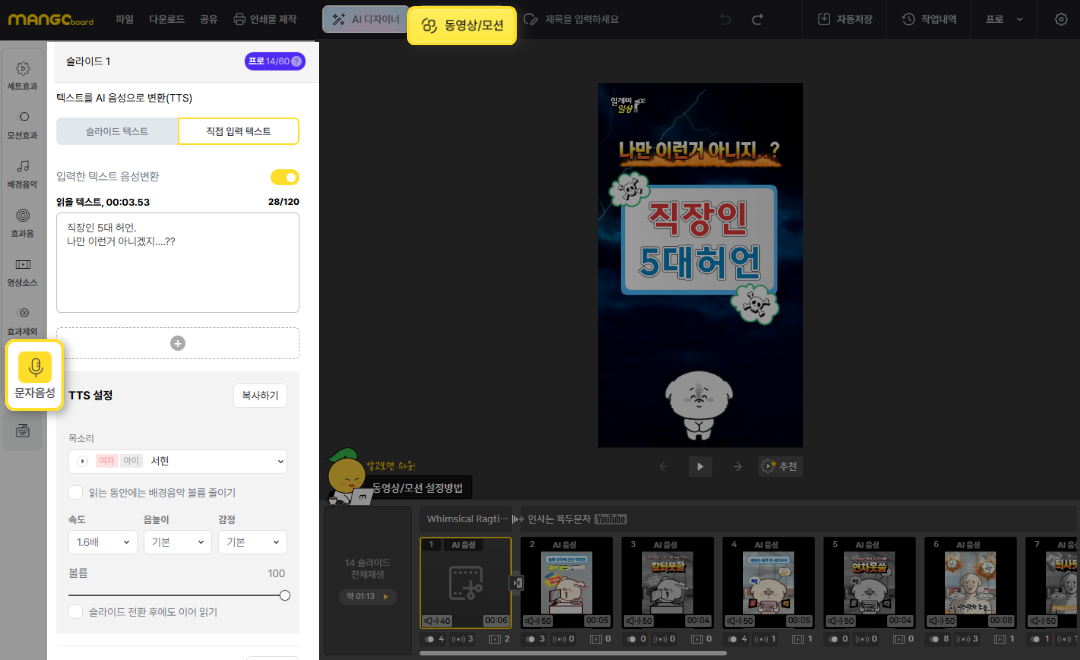Open the 효과음 sound effects panel
The image size is (1080, 660).
point(23,222)
